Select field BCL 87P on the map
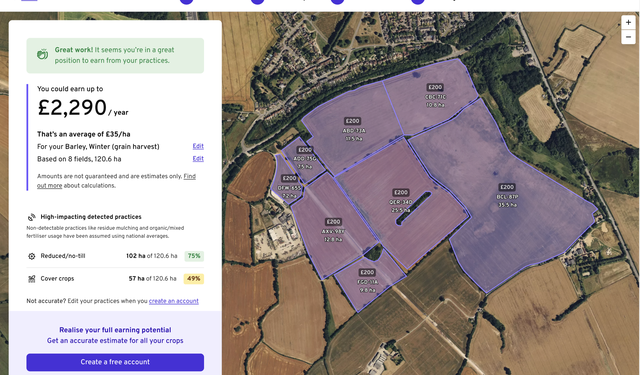Screen dimensions: 640x375 507,196
